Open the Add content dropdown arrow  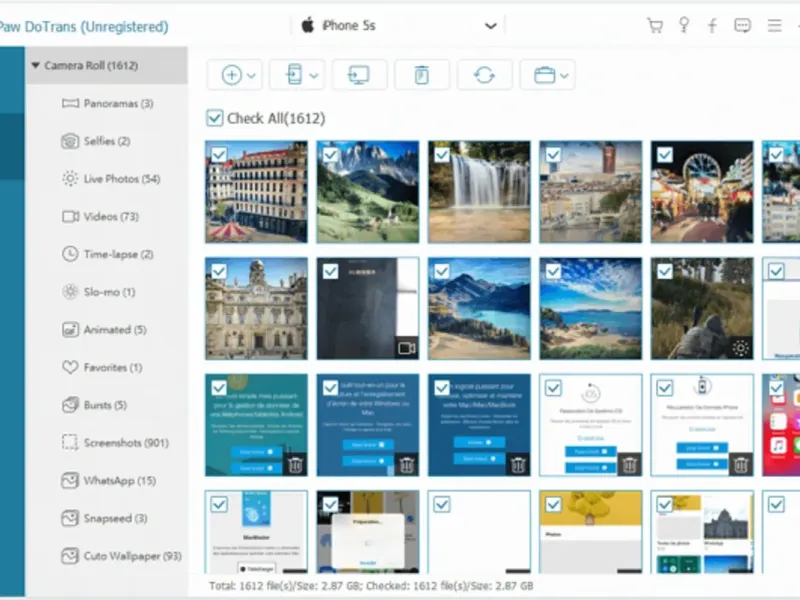tap(252, 76)
